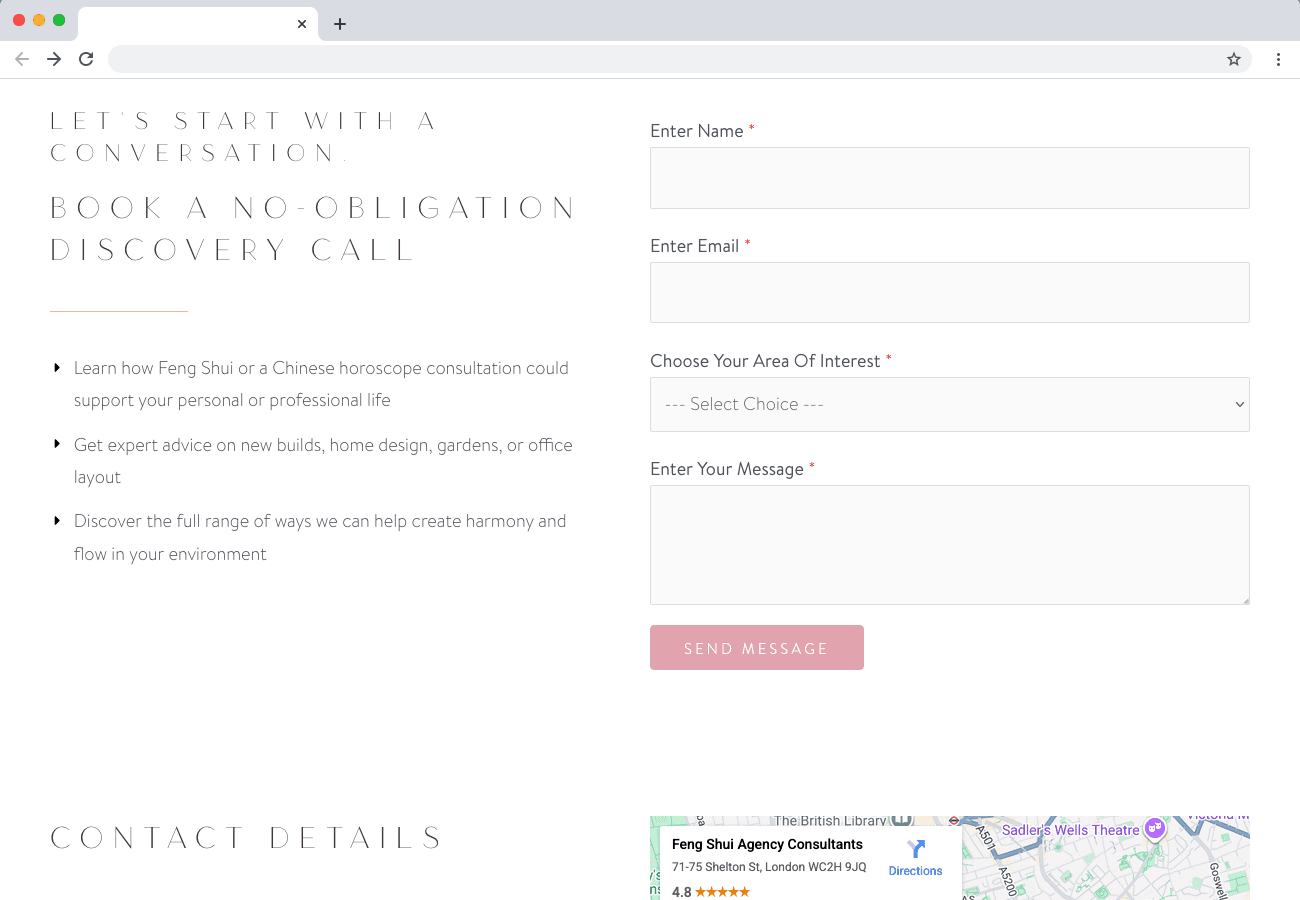The width and height of the screenshot is (1300, 900).
Task: Reload the page with the refresh icon
Action: (86, 59)
